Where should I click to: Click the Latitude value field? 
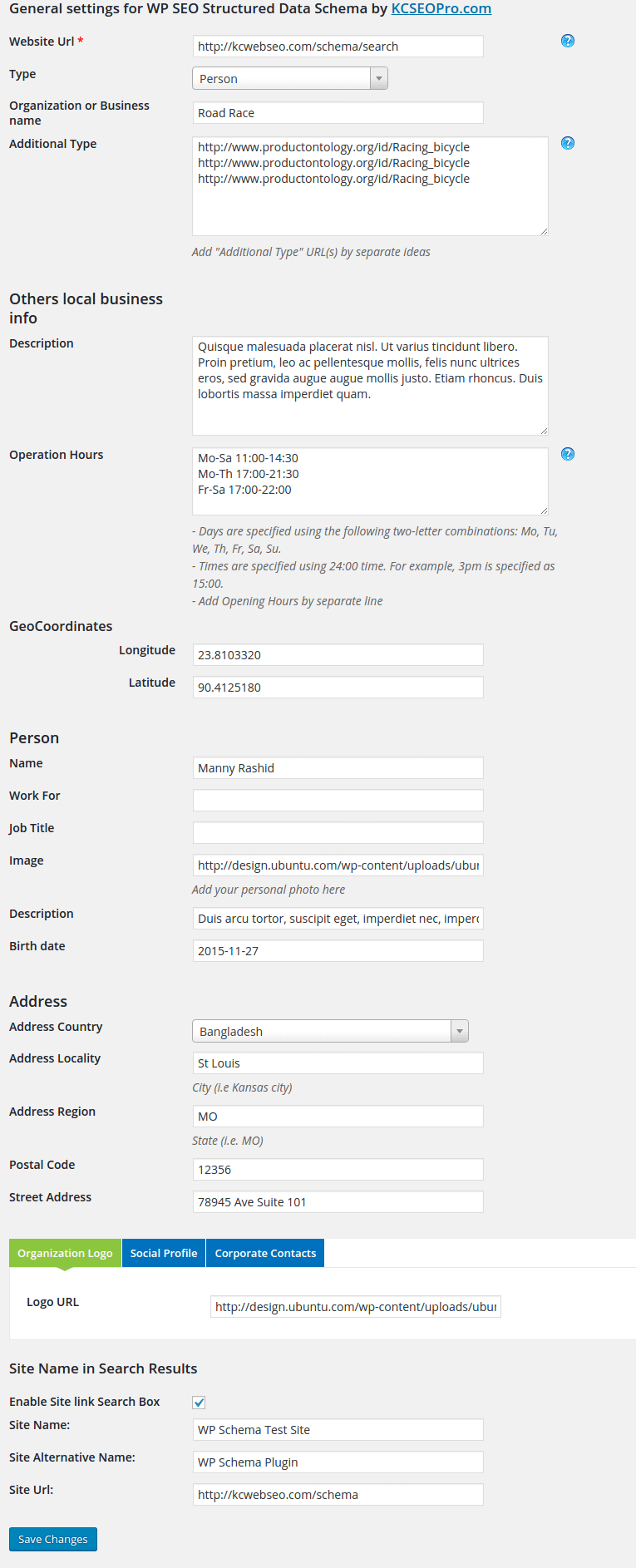point(338,687)
